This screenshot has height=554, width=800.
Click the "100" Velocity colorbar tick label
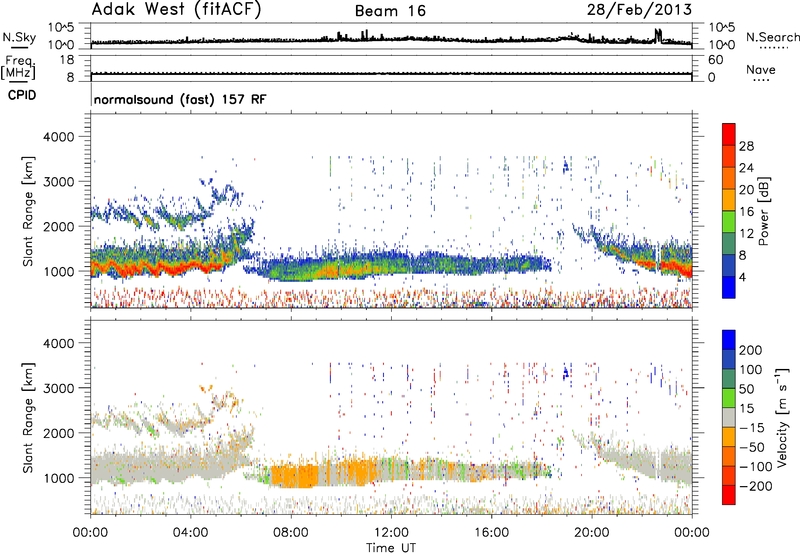point(751,369)
